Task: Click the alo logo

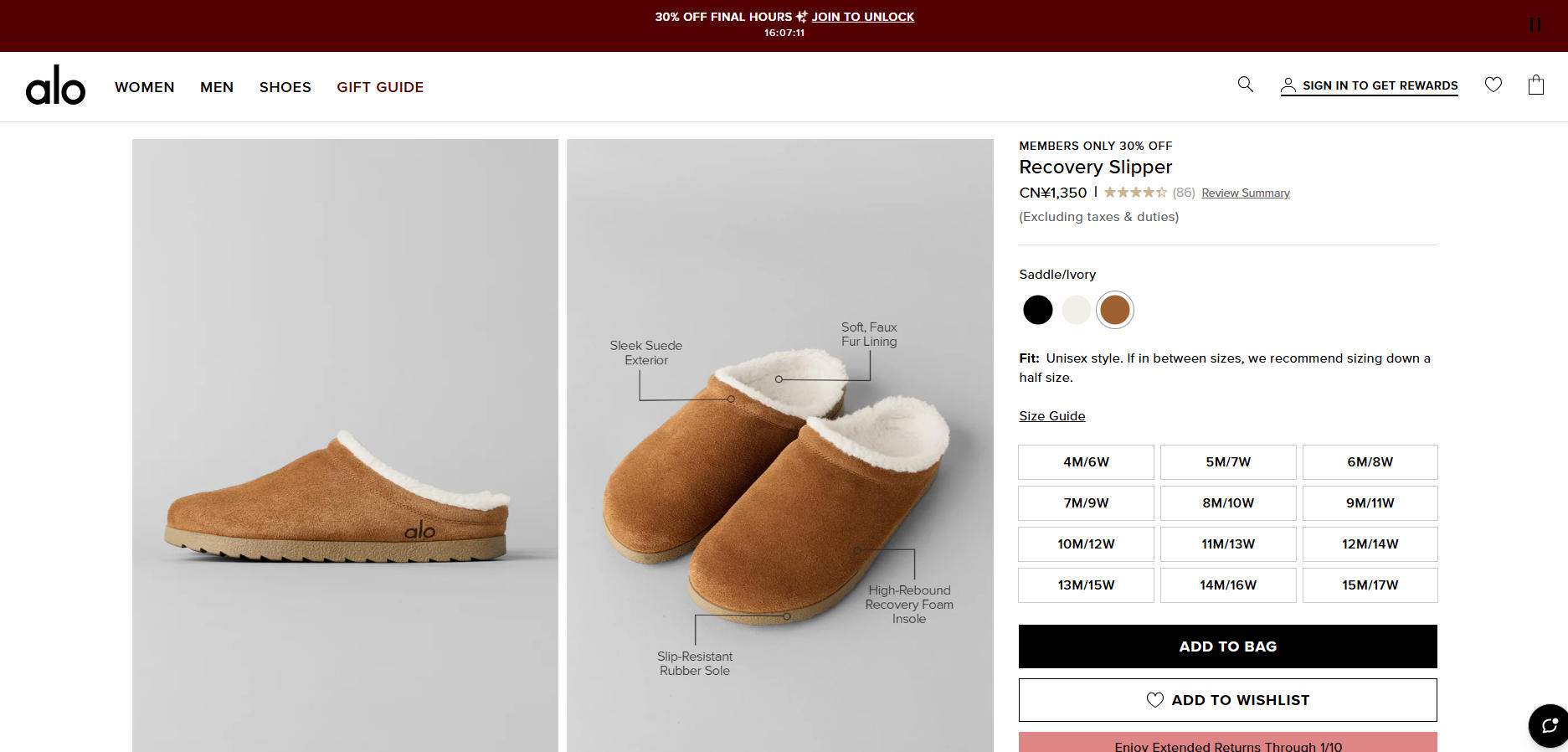Action: coord(55,86)
